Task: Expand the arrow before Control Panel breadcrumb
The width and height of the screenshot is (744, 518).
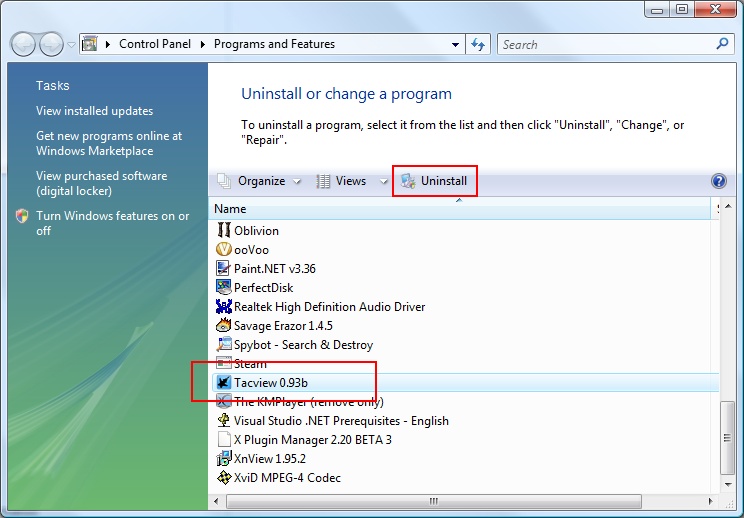Action: tap(108, 44)
